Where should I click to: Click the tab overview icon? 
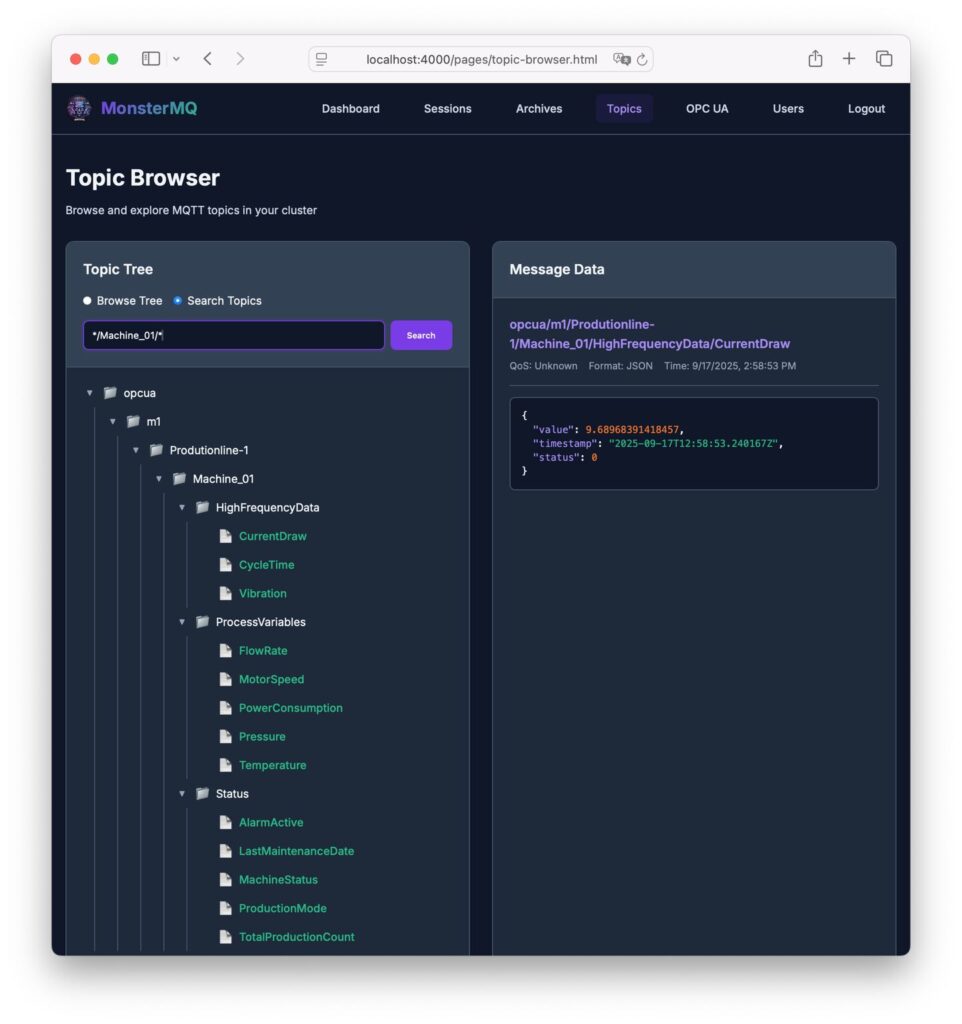pos(884,59)
